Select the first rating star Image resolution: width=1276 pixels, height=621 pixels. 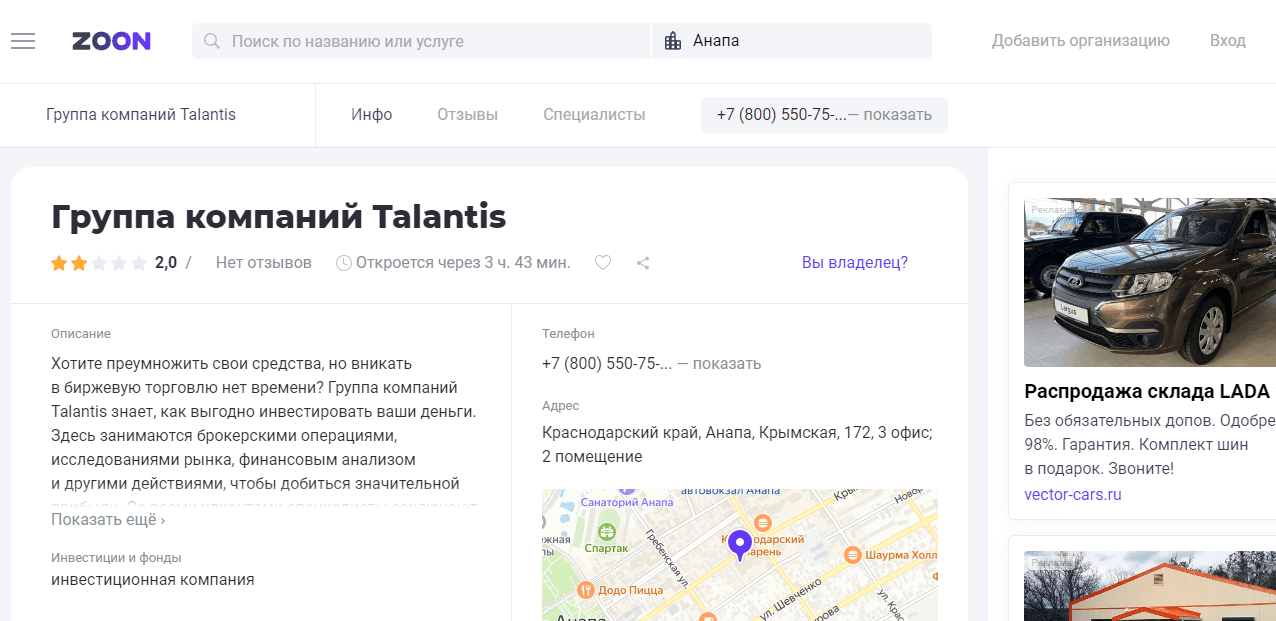58,262
